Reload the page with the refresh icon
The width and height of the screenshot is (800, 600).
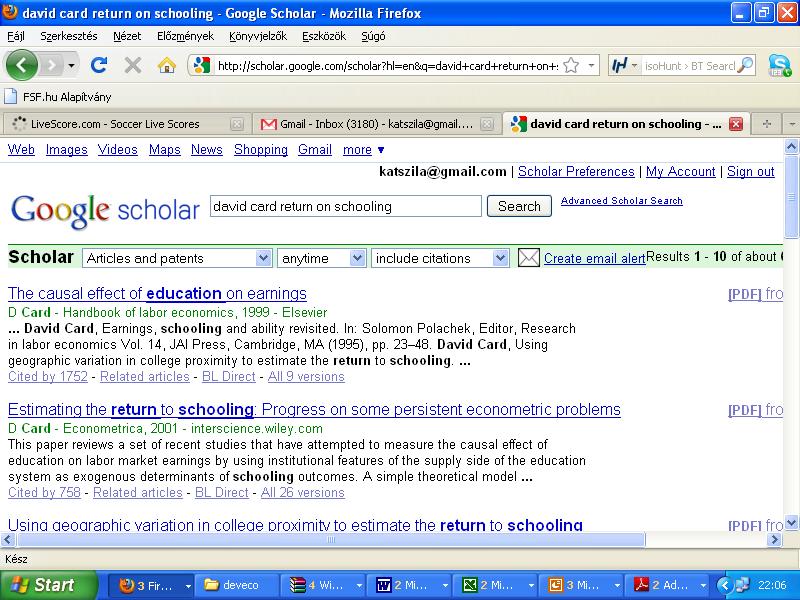coord(99,65)
